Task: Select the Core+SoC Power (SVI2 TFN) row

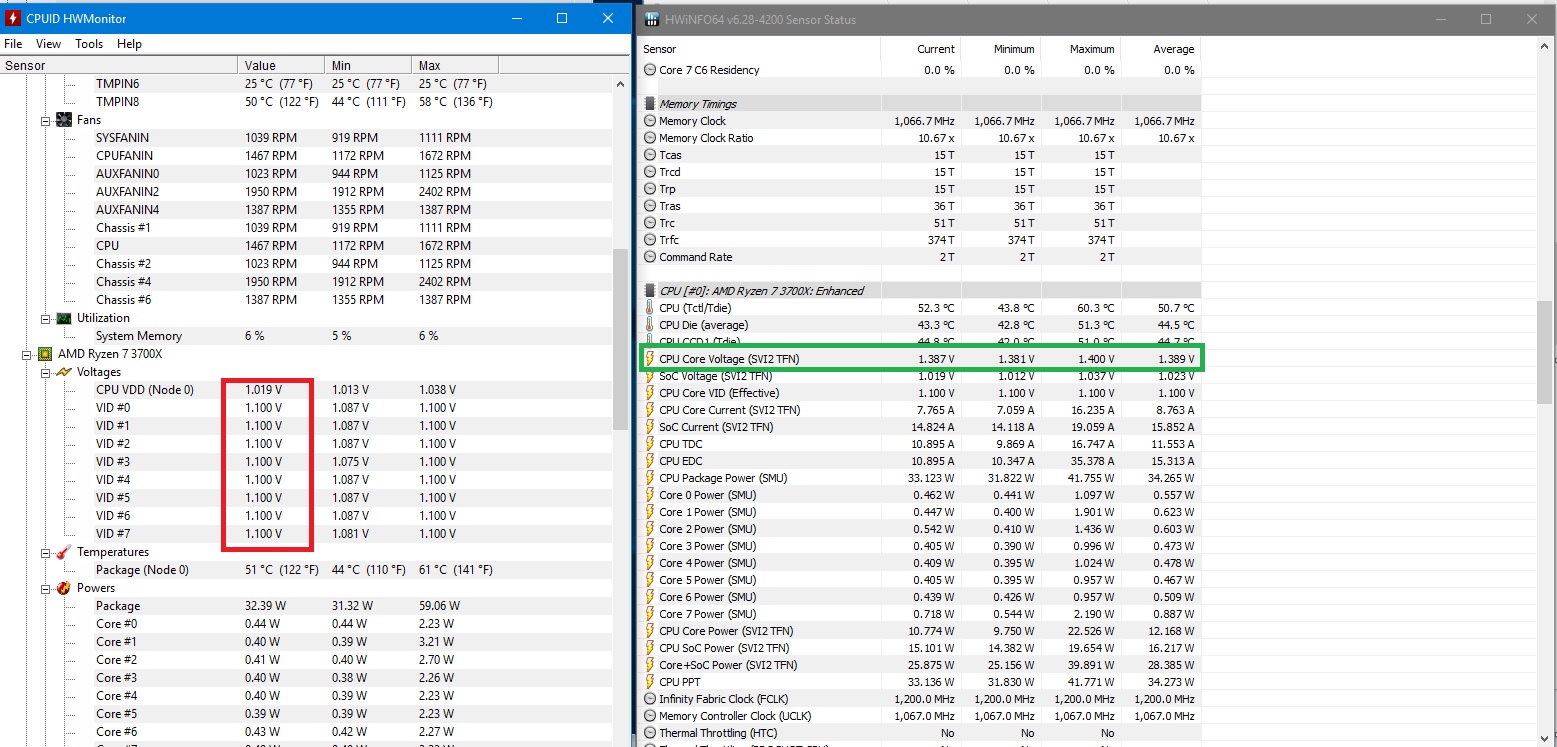Action: click(x=920, y=665)
